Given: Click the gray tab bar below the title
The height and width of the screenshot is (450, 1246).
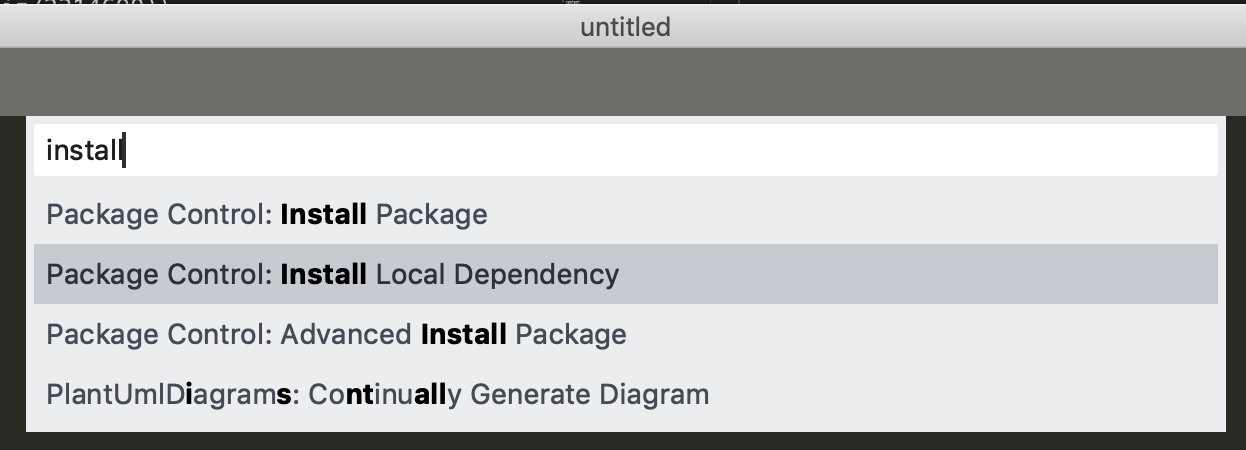Looking at the screenshot, I should [623, 81].
